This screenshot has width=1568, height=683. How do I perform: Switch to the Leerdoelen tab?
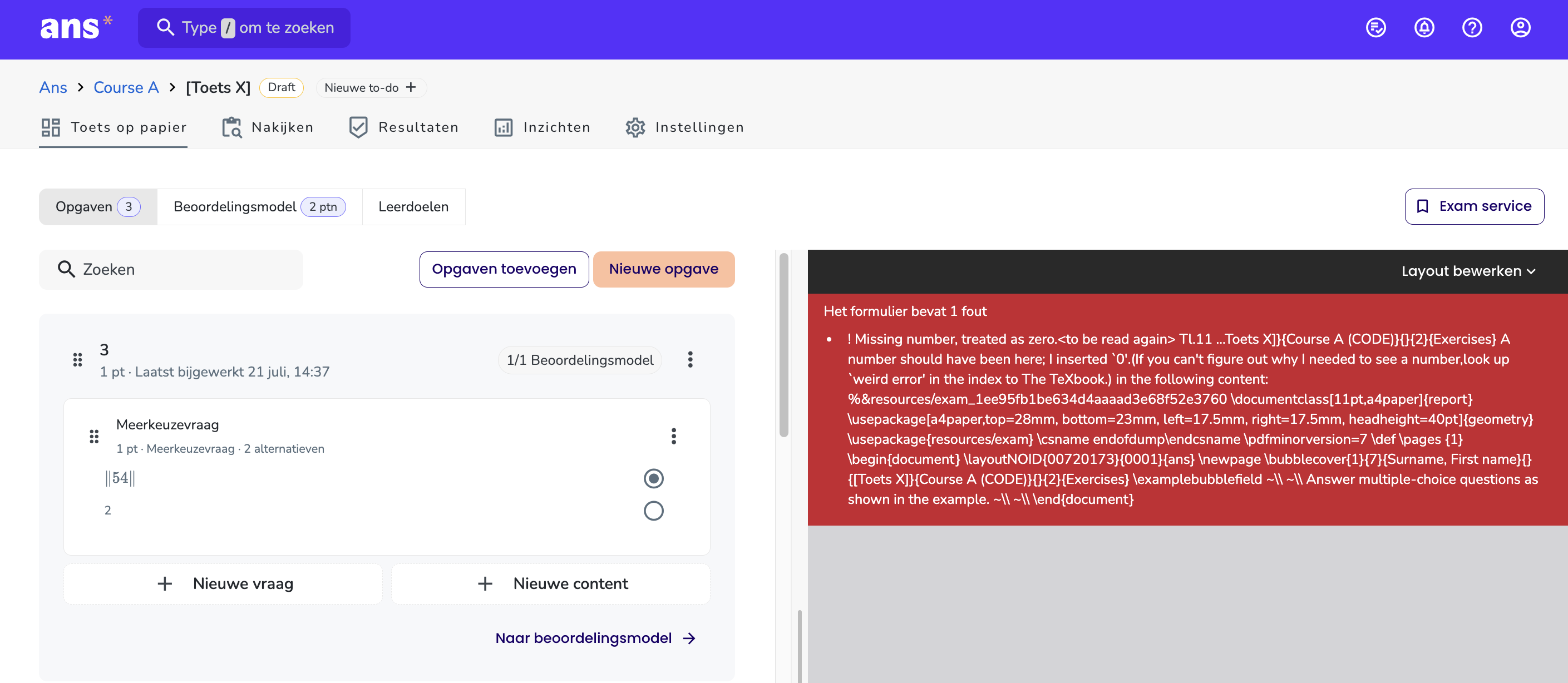point(413,207)
